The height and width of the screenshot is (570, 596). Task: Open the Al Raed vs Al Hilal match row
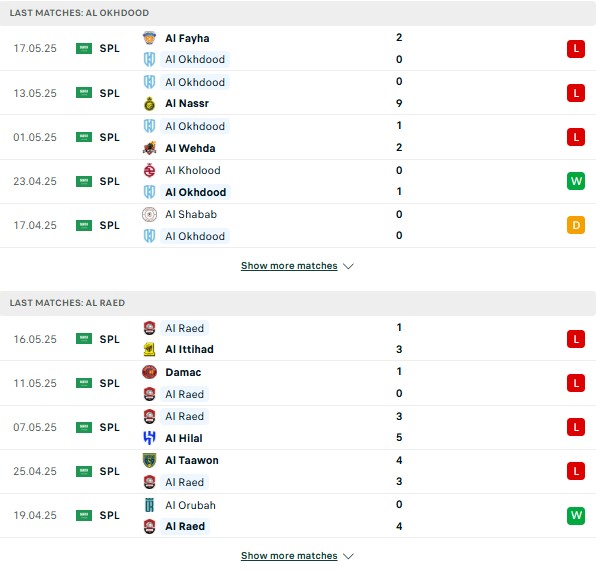(298, 427)
